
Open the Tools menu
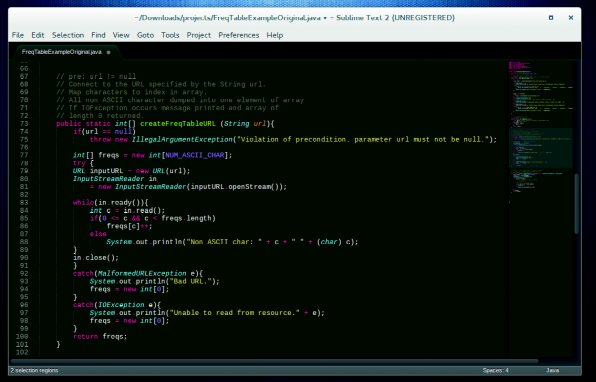tap(170, 35)
